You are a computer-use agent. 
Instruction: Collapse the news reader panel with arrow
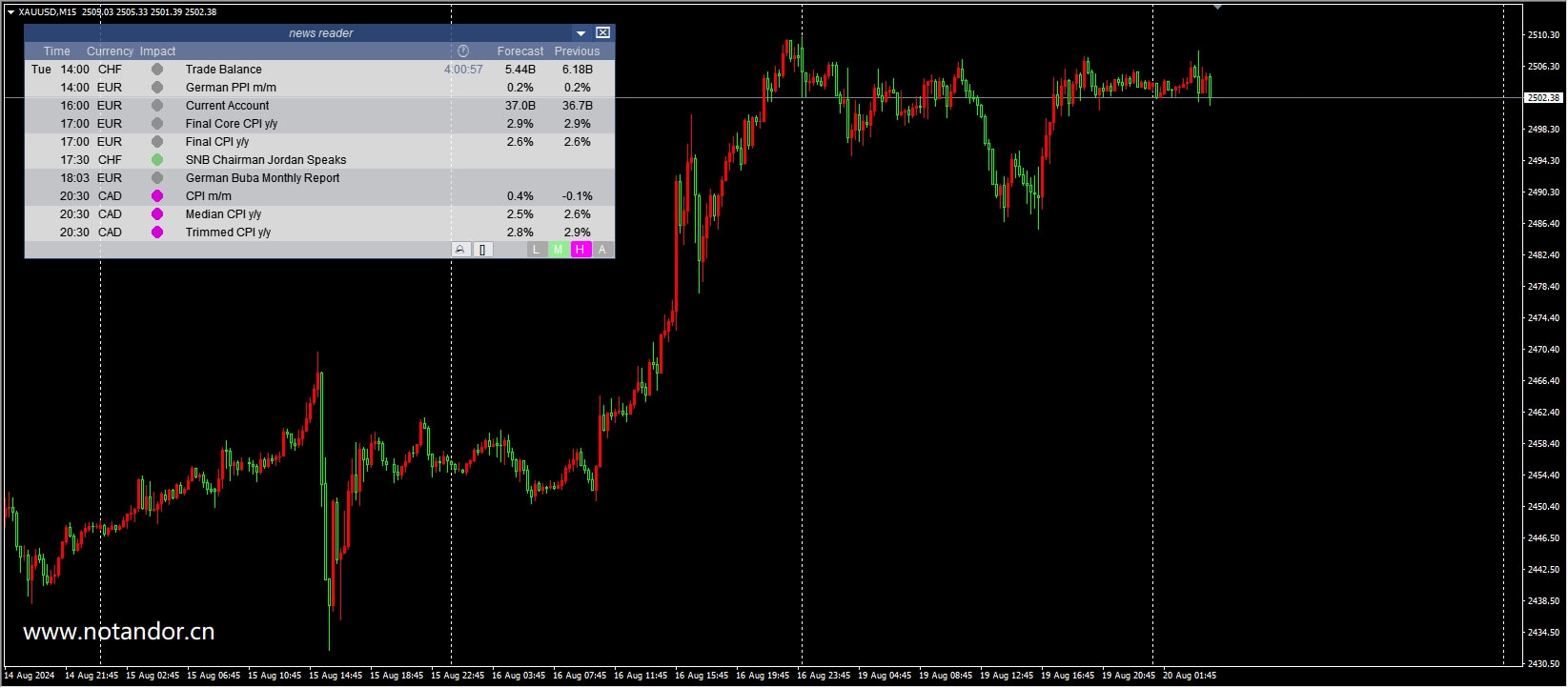point(580,33)
